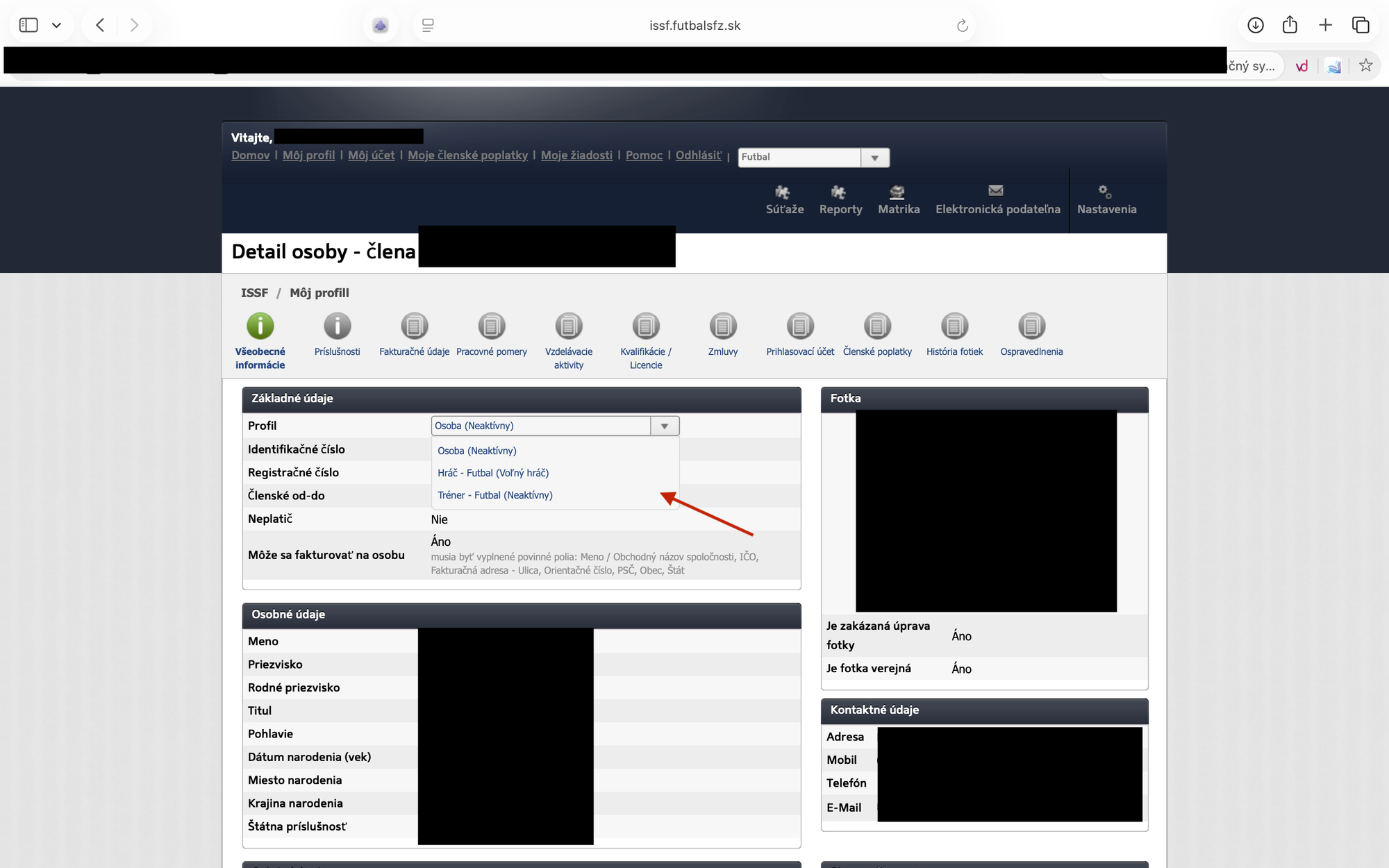Open the História fotiek section icon
The height and width of the screenshot is (868, 1389).
click(954, 326)
